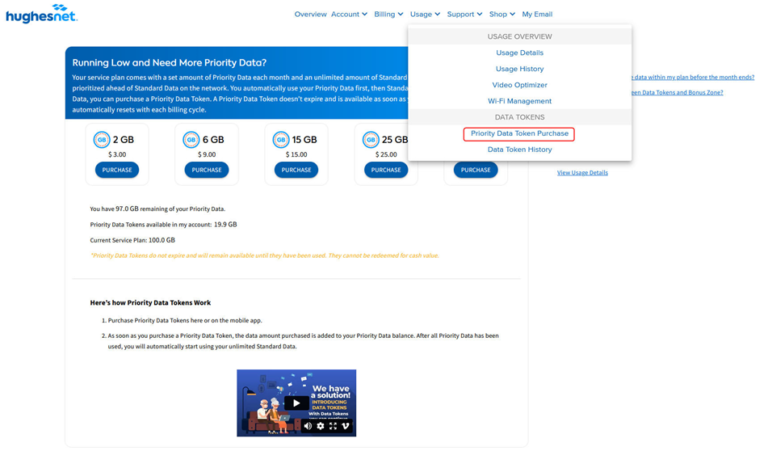768x460 pixels.
Task: Purchase the 25 GB data token
Action: pos(386,170)
